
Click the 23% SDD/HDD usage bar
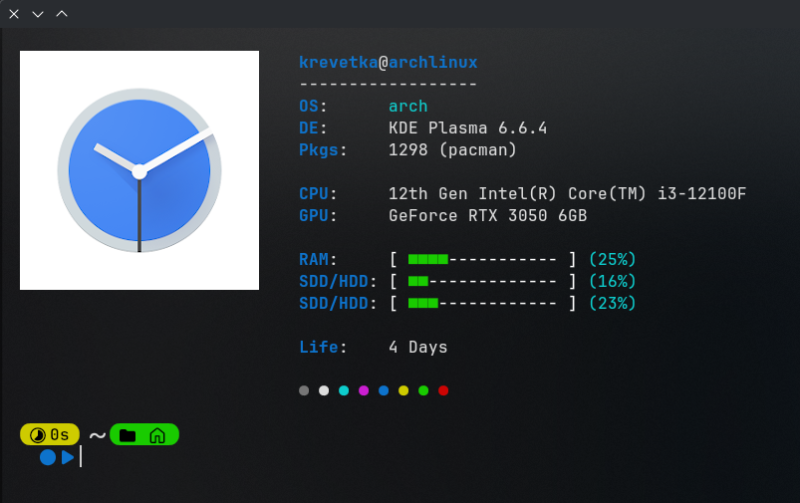[483, 304]
